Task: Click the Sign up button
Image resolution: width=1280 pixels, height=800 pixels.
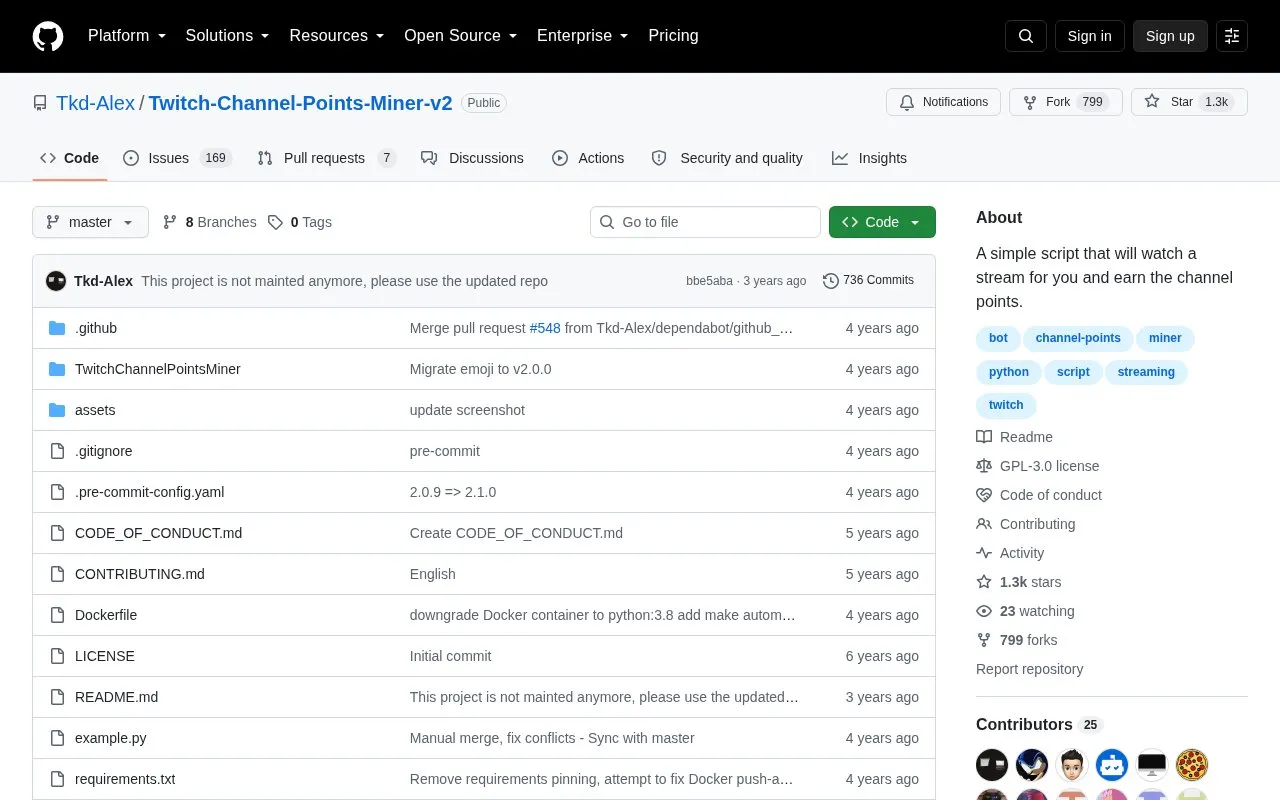Action: 1170,36
